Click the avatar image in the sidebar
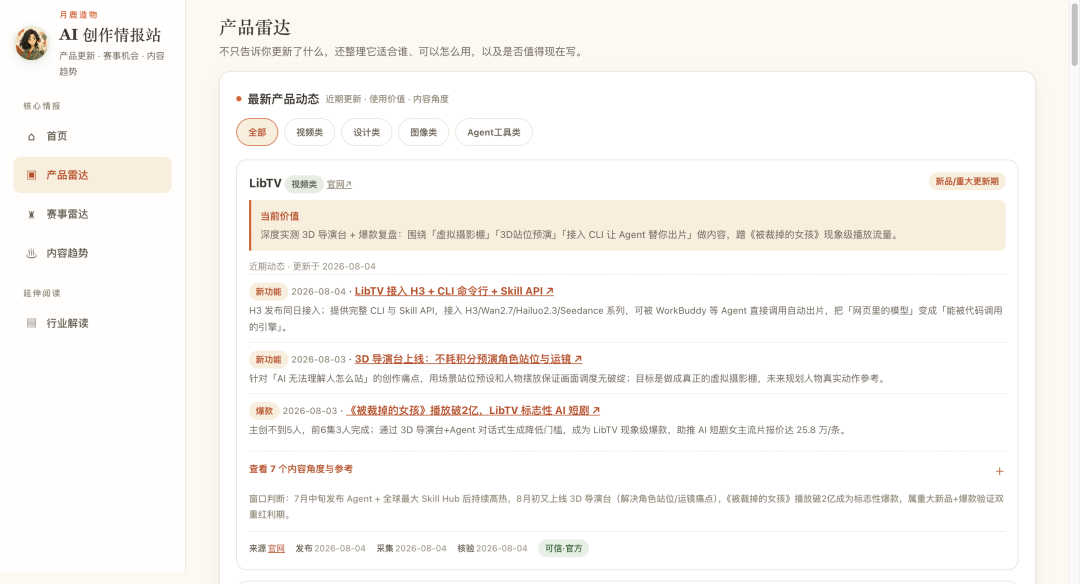Image resolution: width=1080 pixels, height=584 pixels. tap(32, 43)
